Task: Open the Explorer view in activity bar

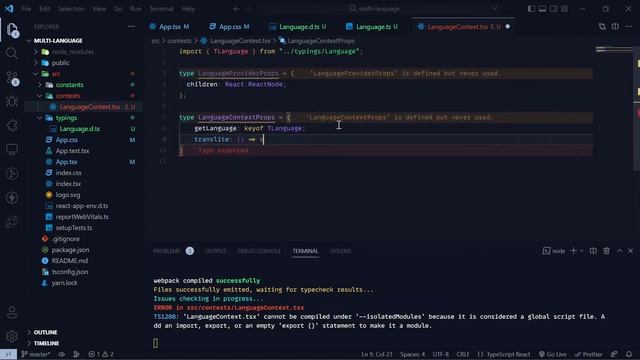Action: click(12, 30)
